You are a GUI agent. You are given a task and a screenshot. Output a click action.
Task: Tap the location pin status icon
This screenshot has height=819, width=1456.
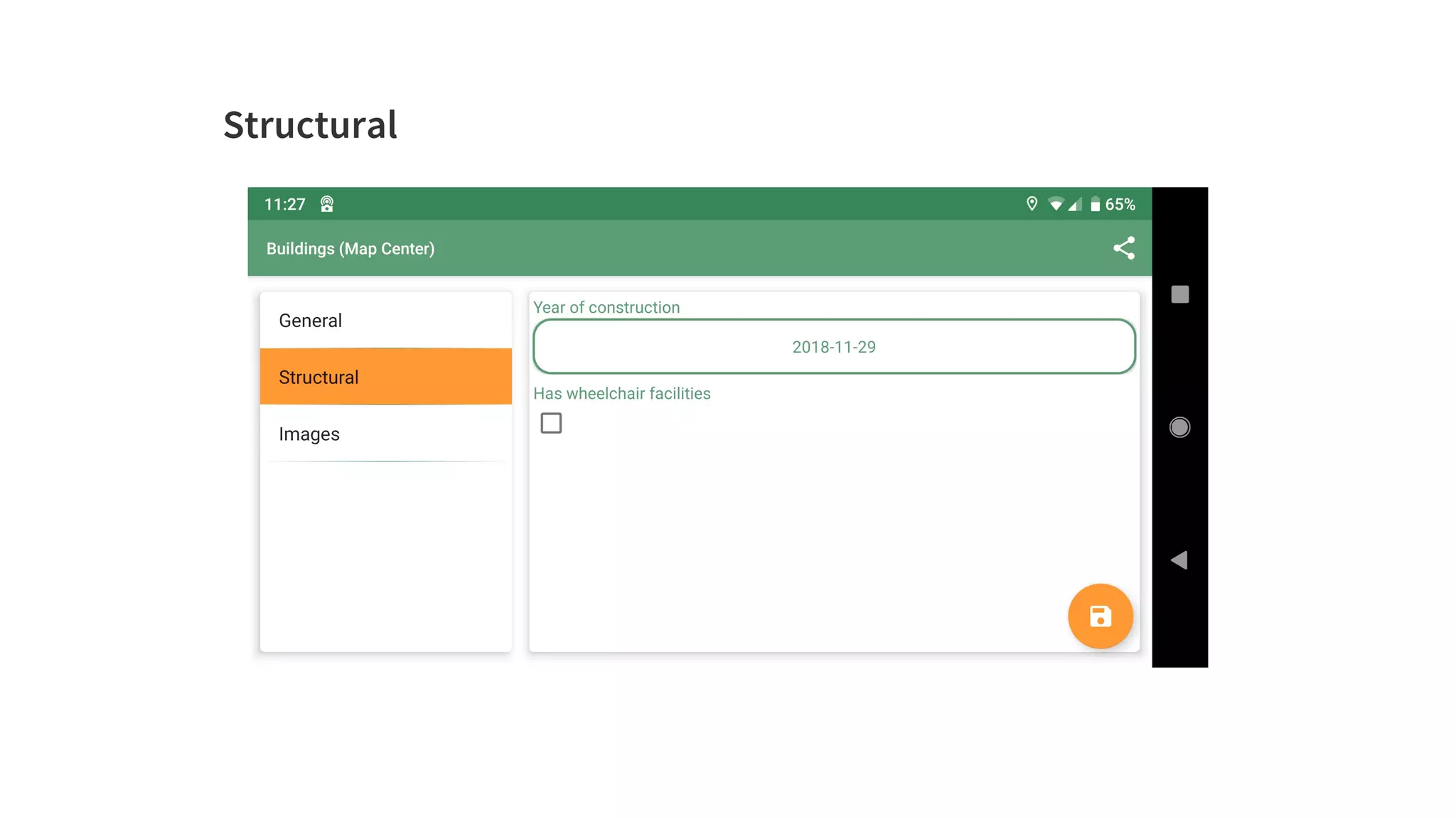coord(1032,204)
